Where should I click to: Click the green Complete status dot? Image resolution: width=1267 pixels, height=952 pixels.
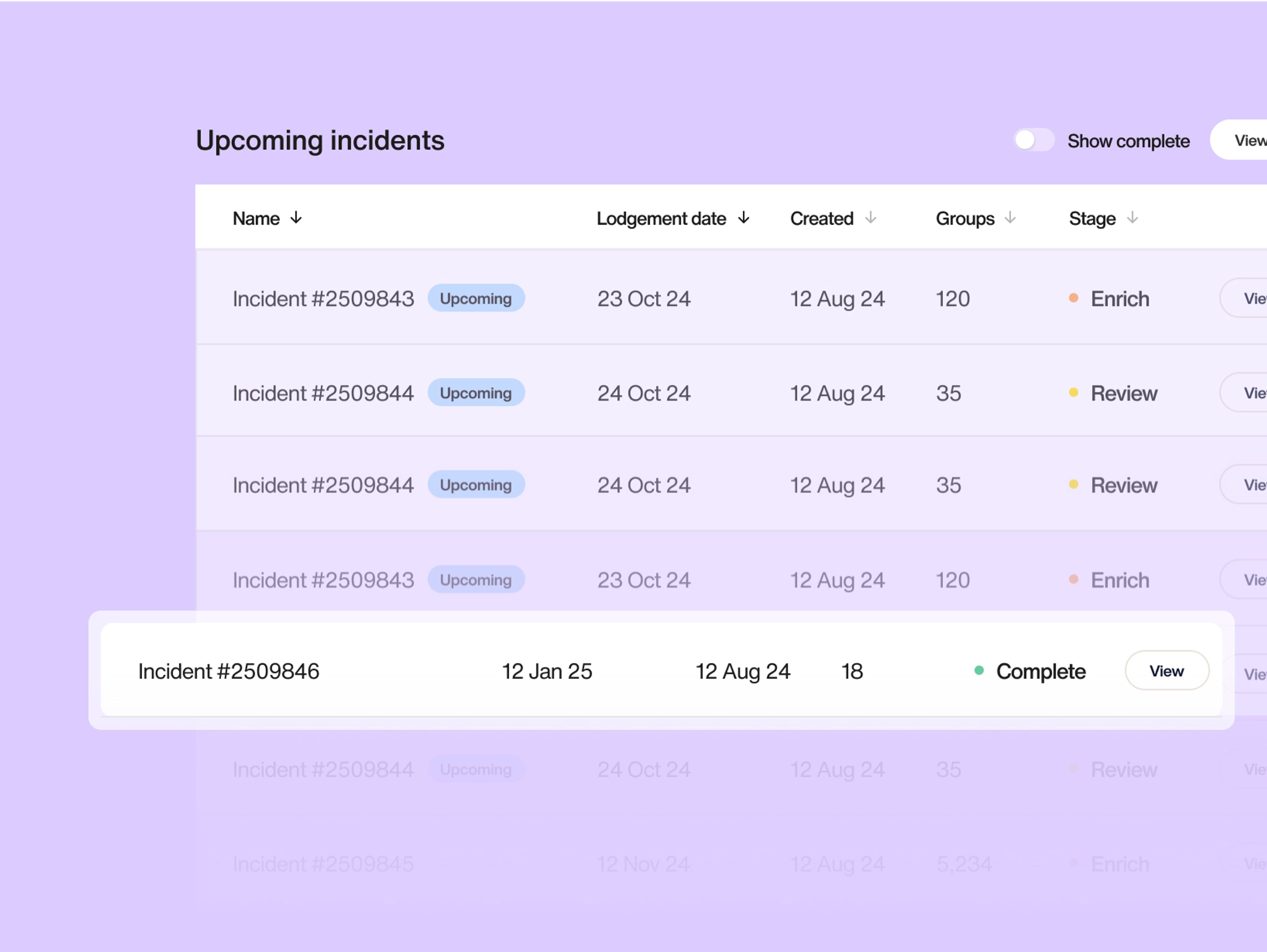point(979,671)
